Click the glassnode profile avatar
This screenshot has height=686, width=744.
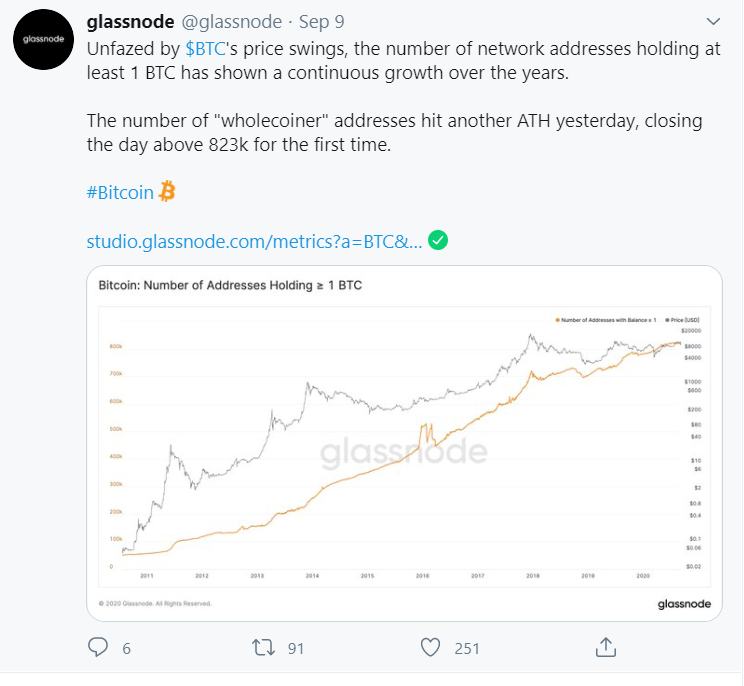[x=42, y=39]
